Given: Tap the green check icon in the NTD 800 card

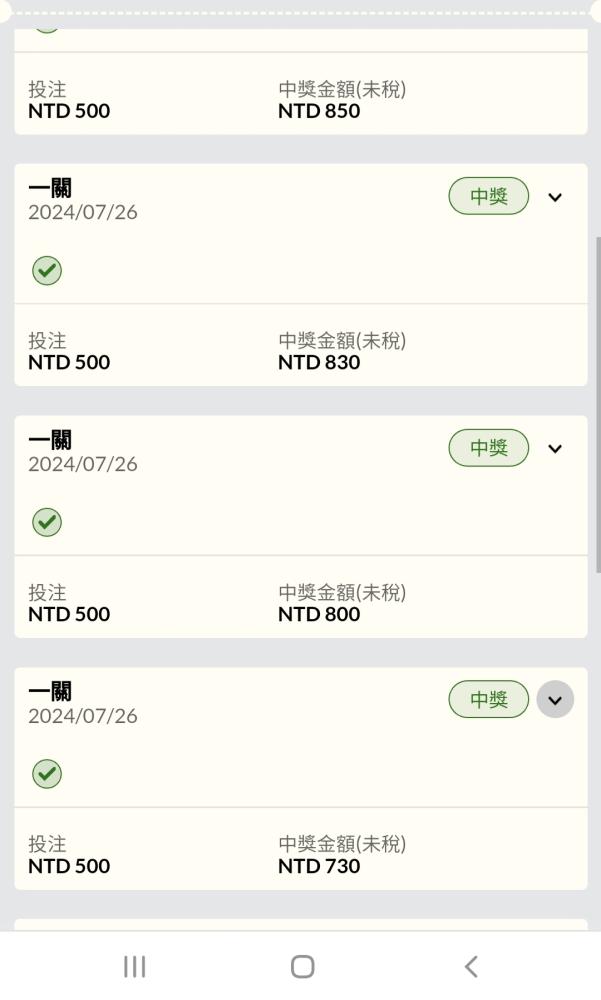Looking at the screenshot, I should 44,521.
